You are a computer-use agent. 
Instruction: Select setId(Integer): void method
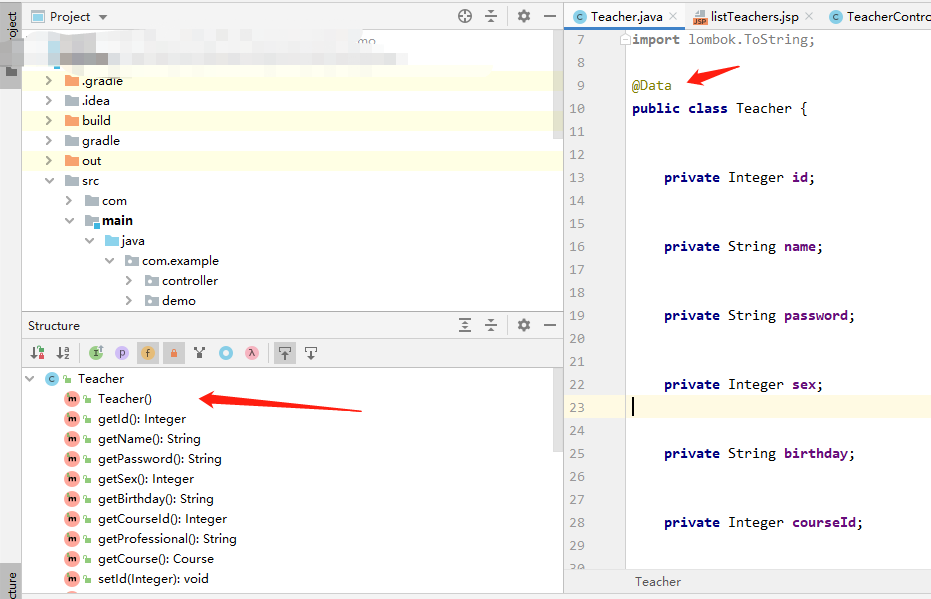click(x=153, y=579)
